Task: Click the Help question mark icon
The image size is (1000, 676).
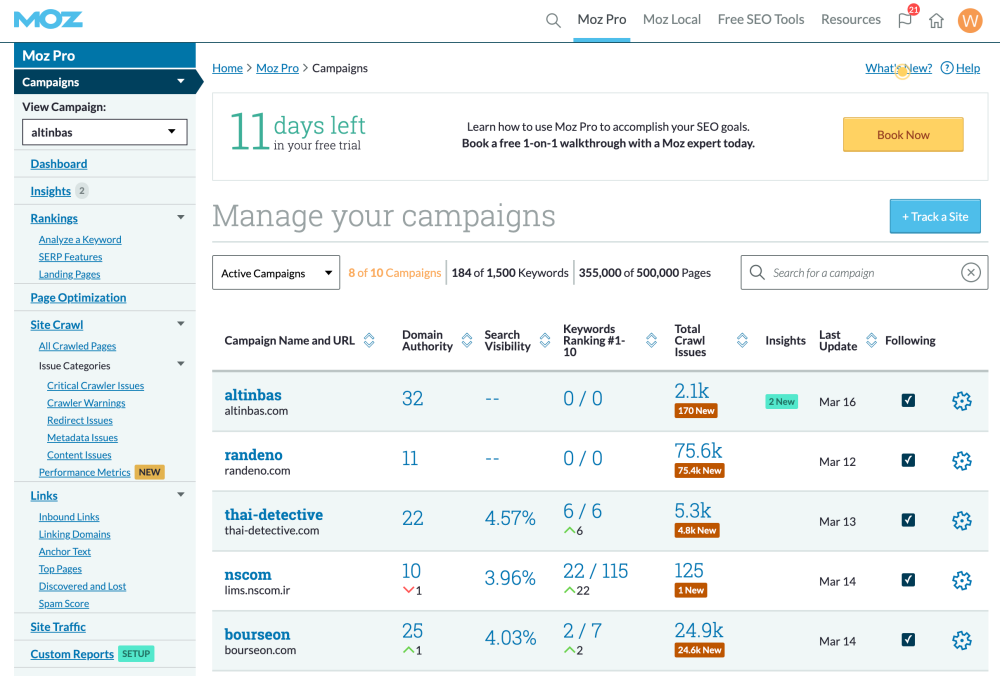Action: click(947, 68)
